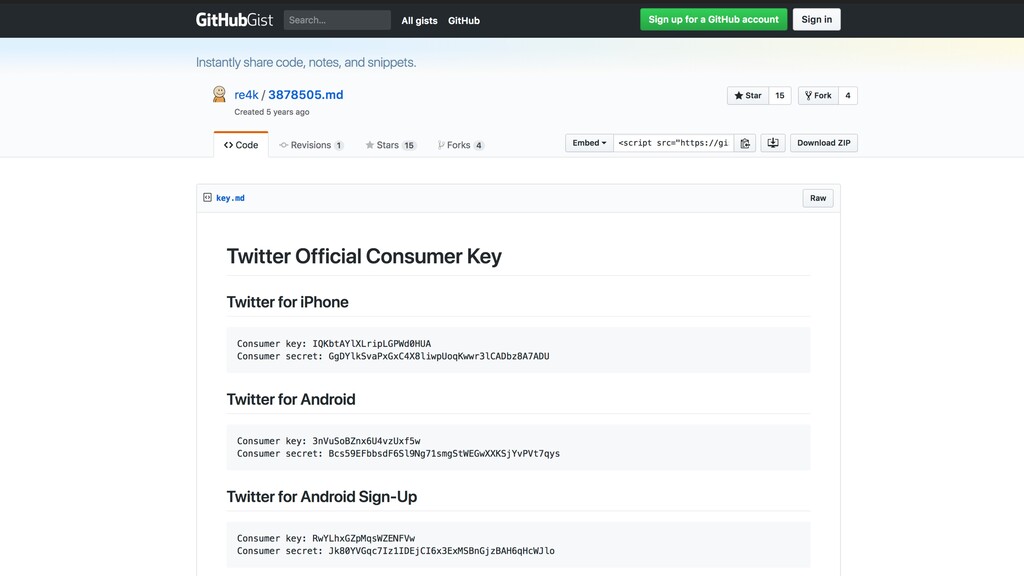
Task: Open the fork count of 4
Action: tap(848, 95)
